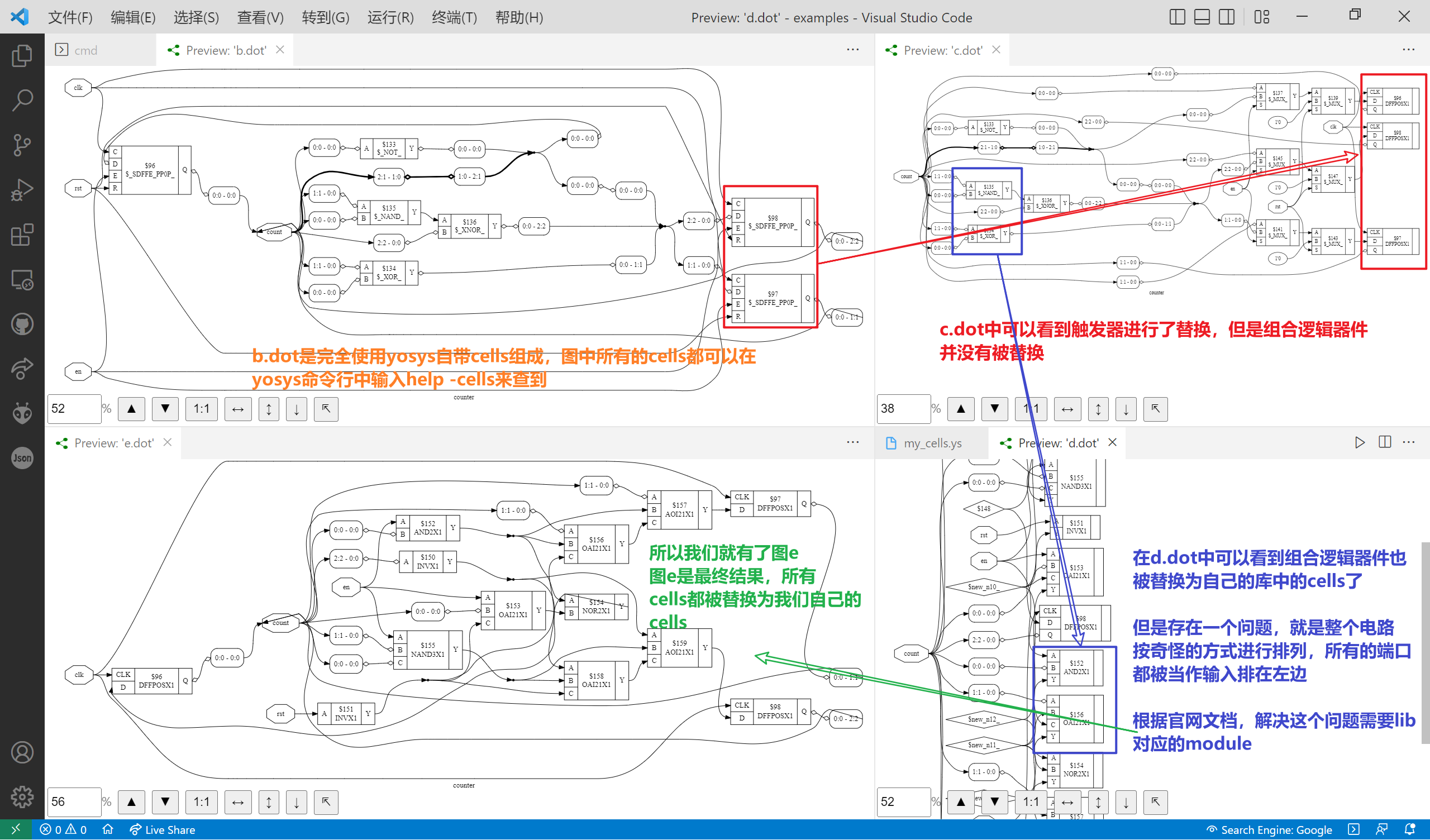Viewport: 1430px width, 840px height.
Task: Zoom out d.dot preview with down triangle
Action: click(x=995, y=802)
